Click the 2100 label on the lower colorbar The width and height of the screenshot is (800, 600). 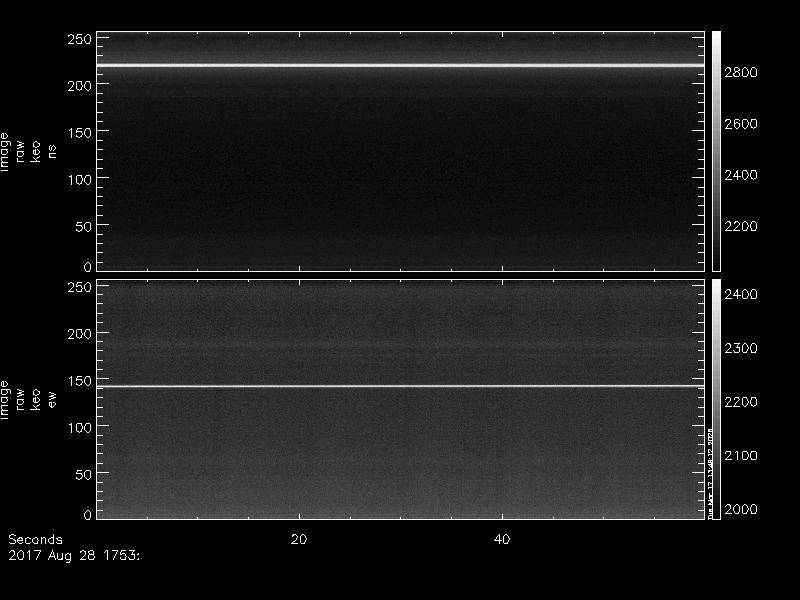tap(741, 456)
